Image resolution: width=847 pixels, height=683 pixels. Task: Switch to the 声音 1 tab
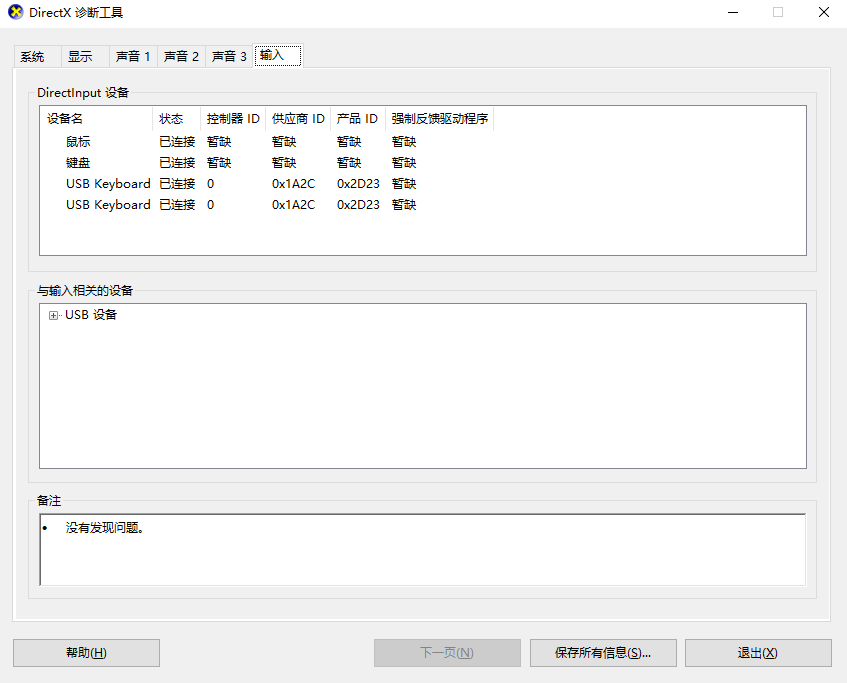click(133, 57)
